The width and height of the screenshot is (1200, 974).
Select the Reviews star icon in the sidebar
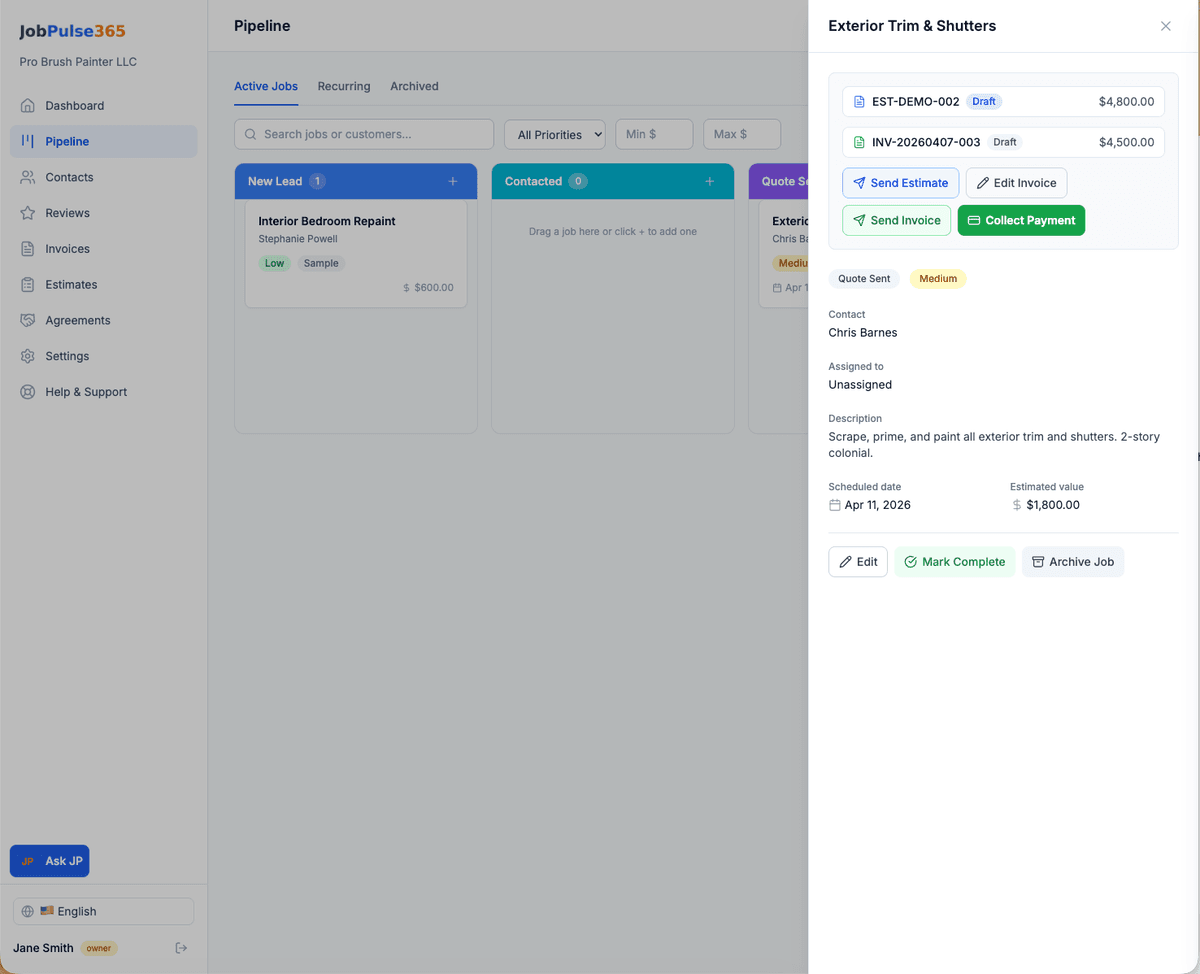click(28, 213)
